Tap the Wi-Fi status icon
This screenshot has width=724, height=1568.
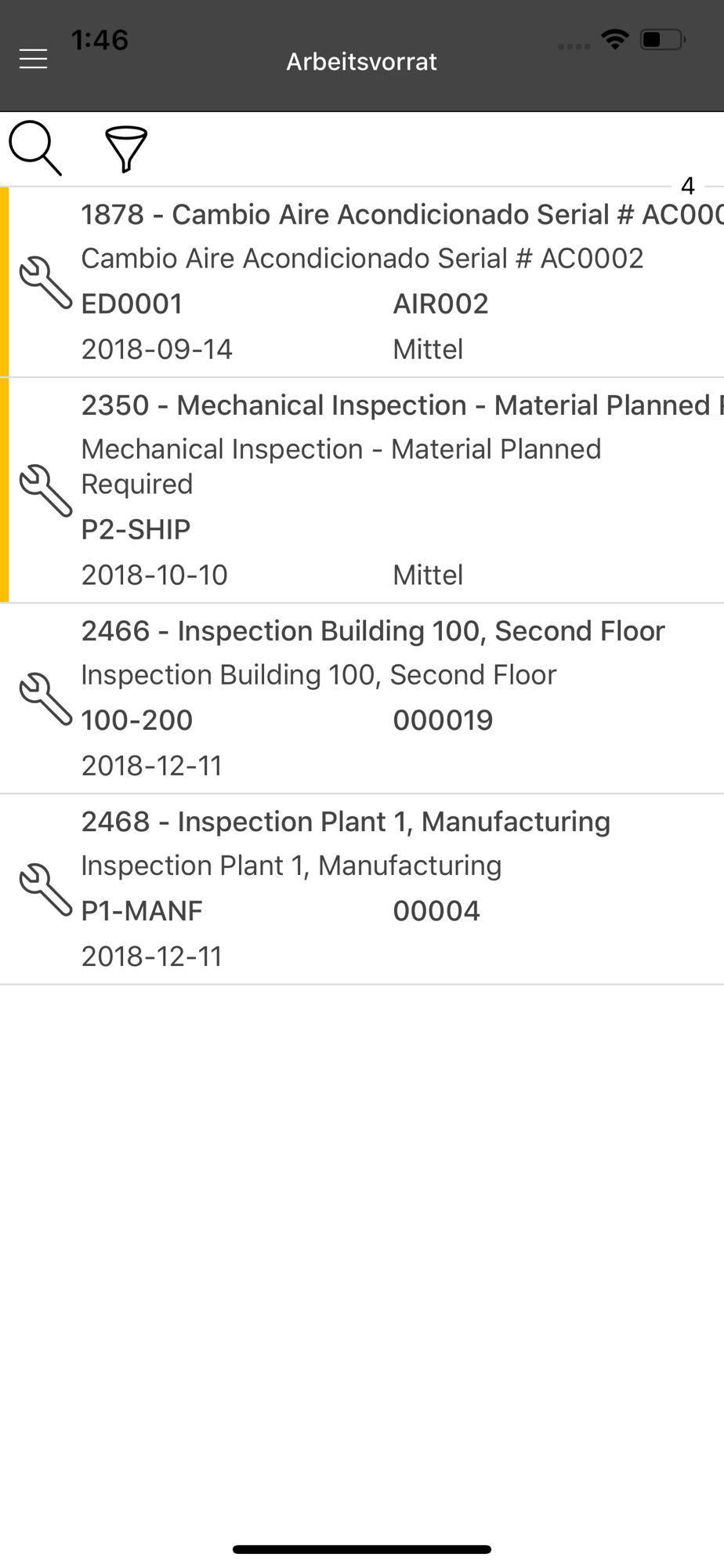point(615,39)
